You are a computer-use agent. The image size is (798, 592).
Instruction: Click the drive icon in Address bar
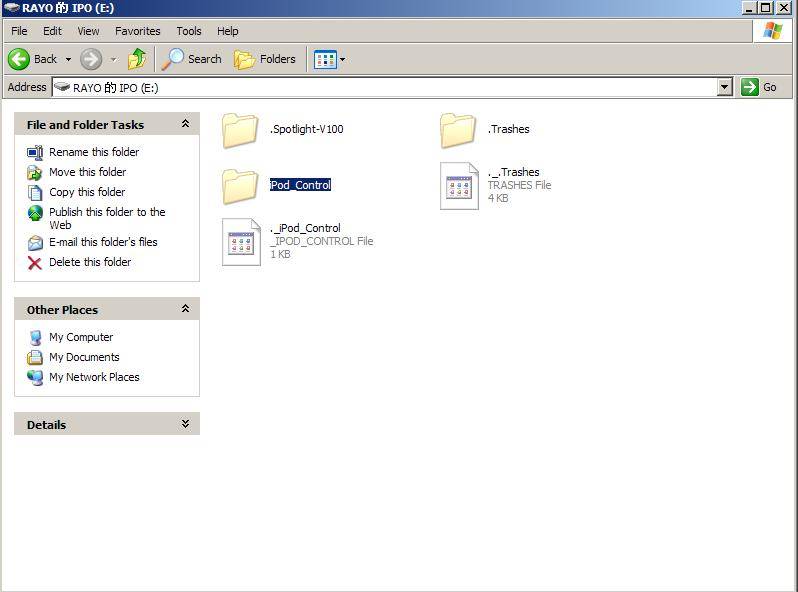pos(62,87)
